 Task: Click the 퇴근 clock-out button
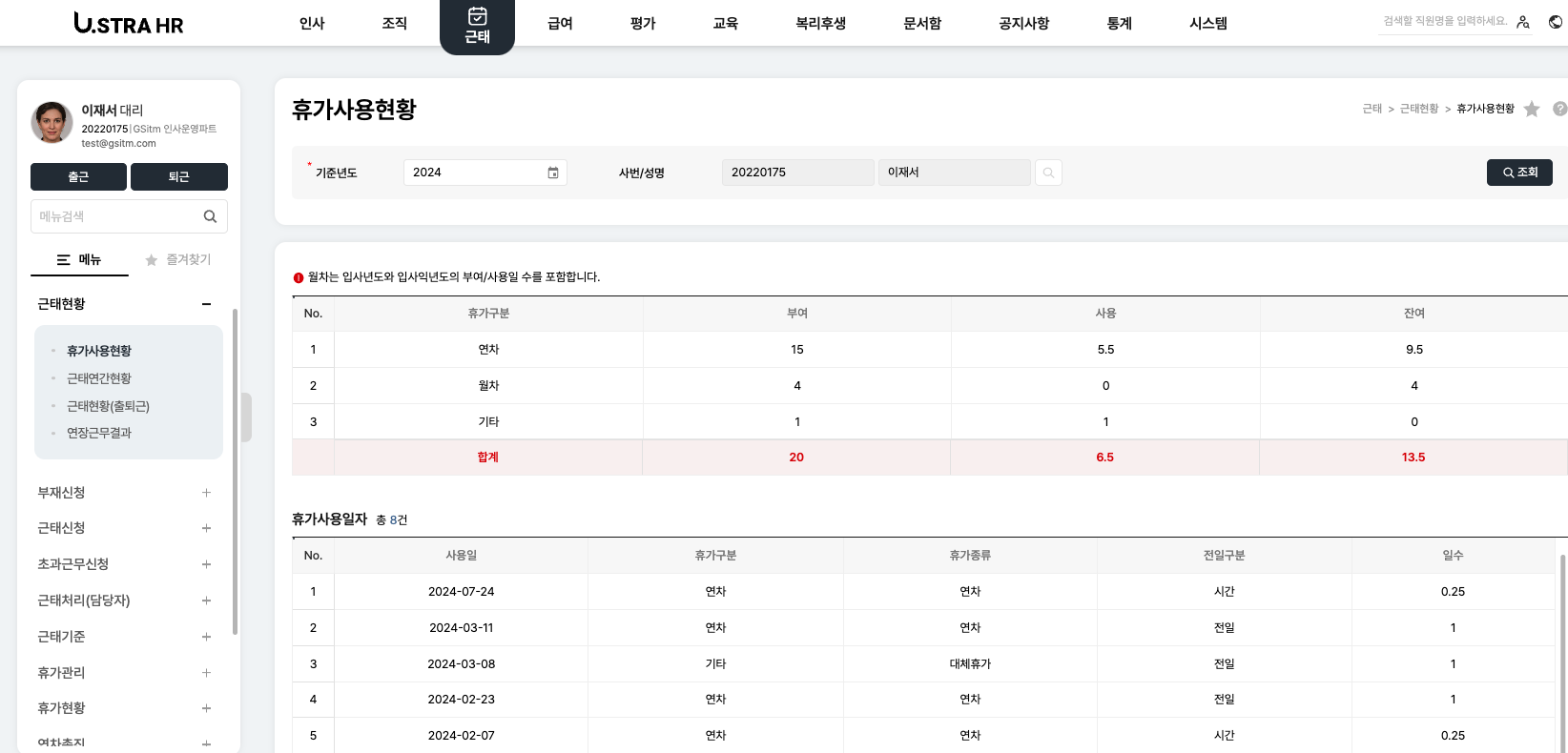coord(178,176)
